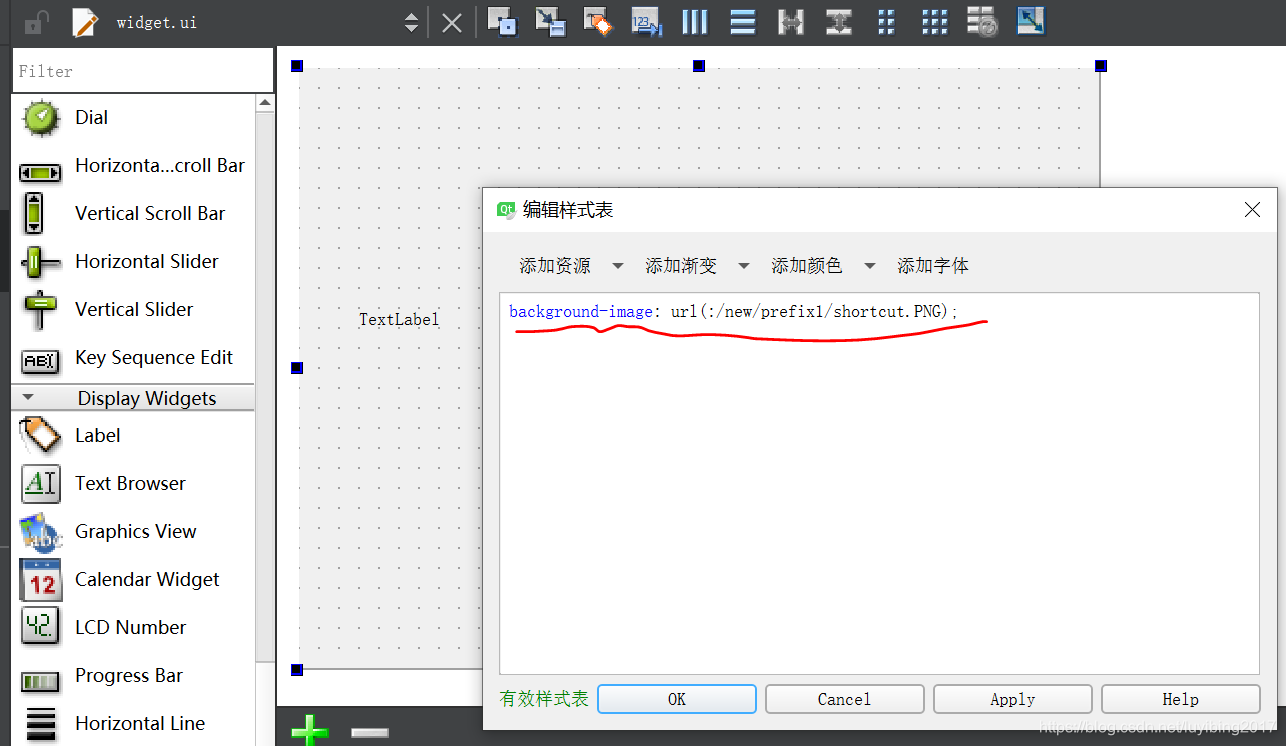Click the background-image line of stylesheet code
This screenshot has height=746, width=1286.
(733, 312)
